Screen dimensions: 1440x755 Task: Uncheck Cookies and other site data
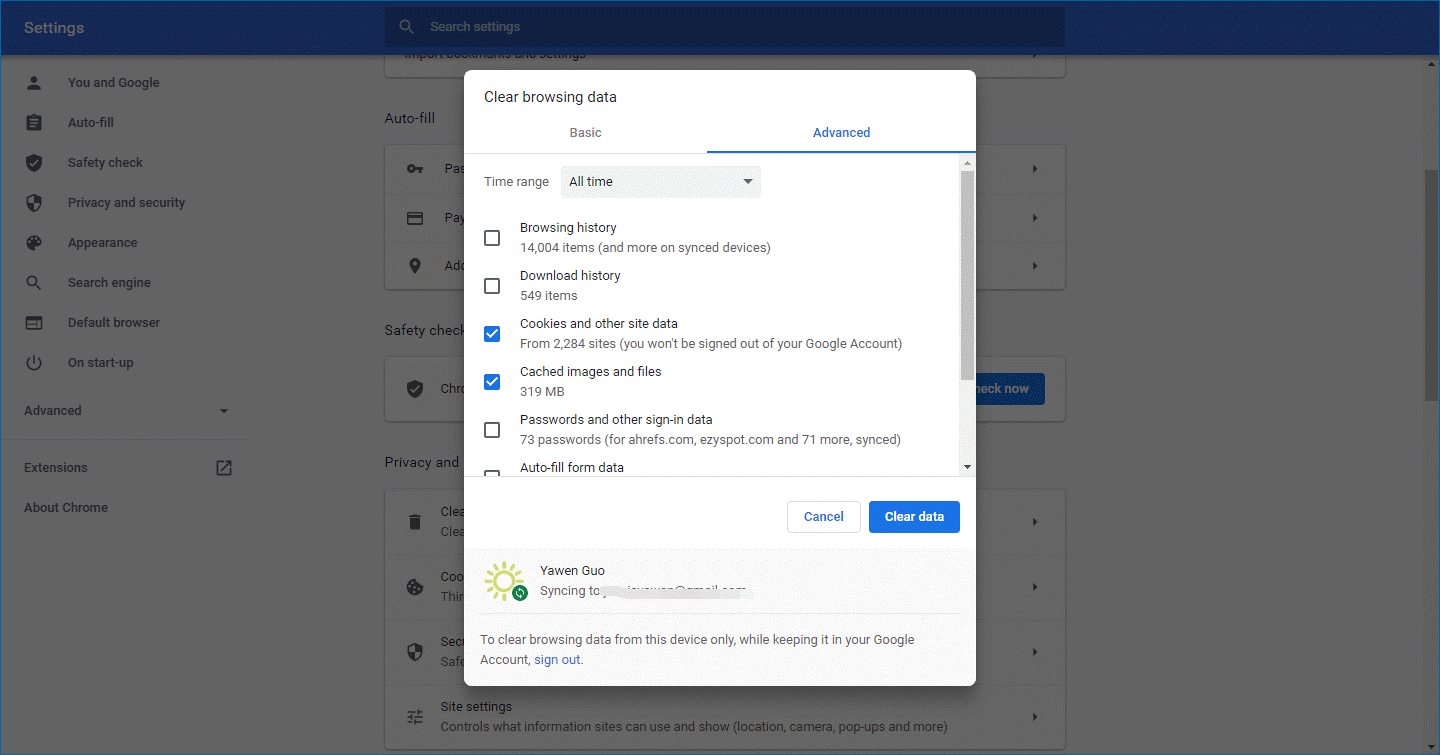click(492, 333)
